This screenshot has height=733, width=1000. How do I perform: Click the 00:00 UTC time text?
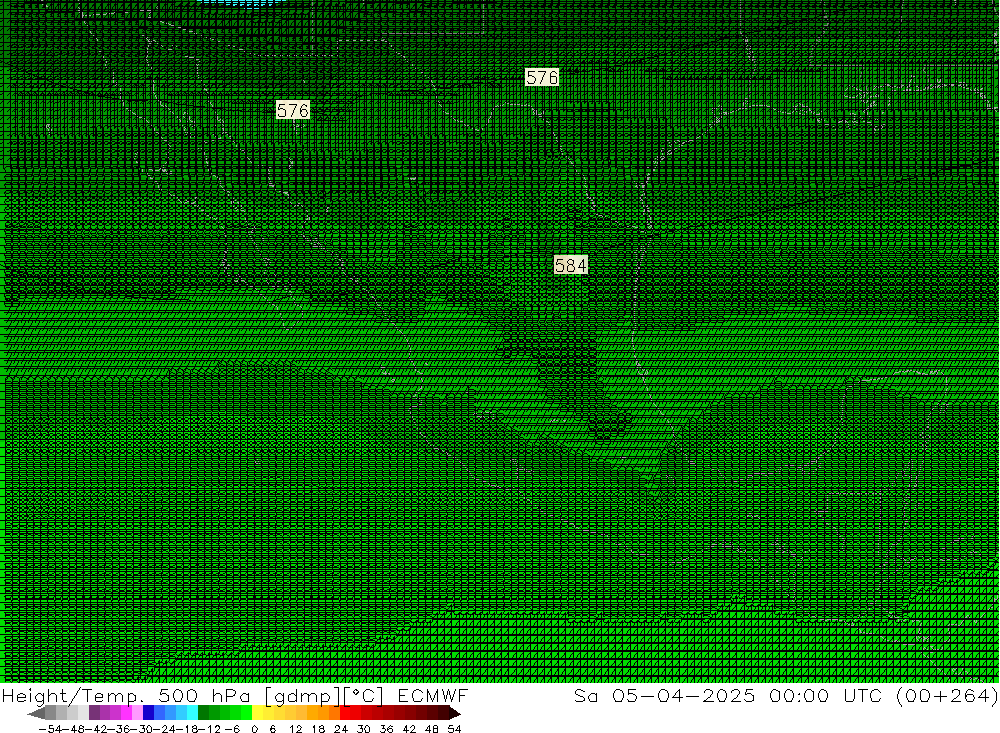[828, 696]
